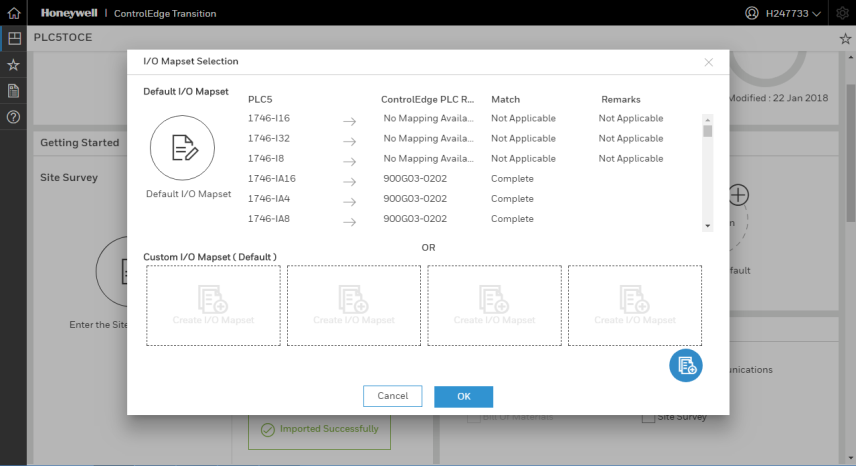Click the arrow in the 1746-I8 row
The width and height of the screenshot is (856, 466).
(349, 162)
